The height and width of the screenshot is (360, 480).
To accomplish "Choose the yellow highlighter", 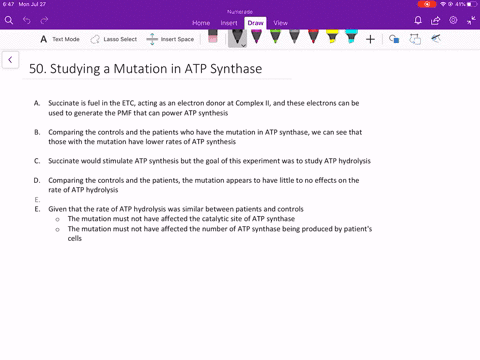I will [x=332, y=37].
